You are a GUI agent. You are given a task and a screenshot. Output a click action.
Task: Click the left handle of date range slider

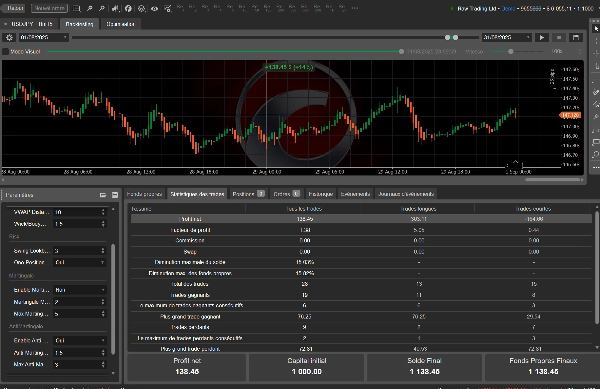(x=447, y=37)
